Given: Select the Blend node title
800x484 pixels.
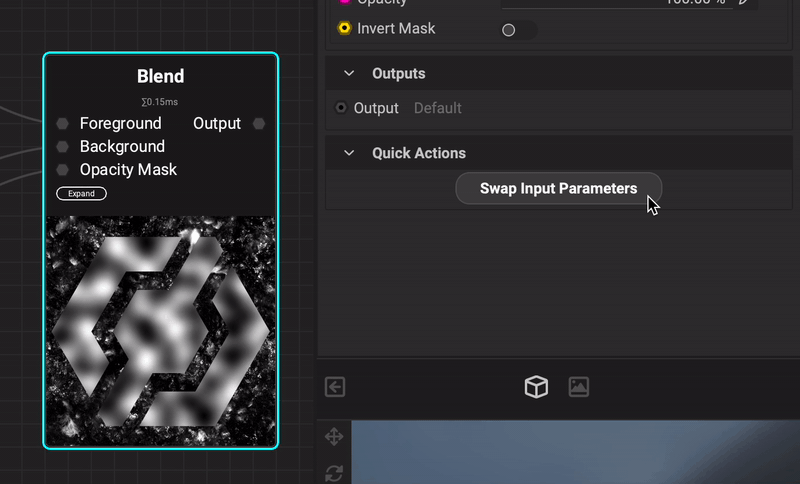Looking at the screenshot, I should 161,76.
